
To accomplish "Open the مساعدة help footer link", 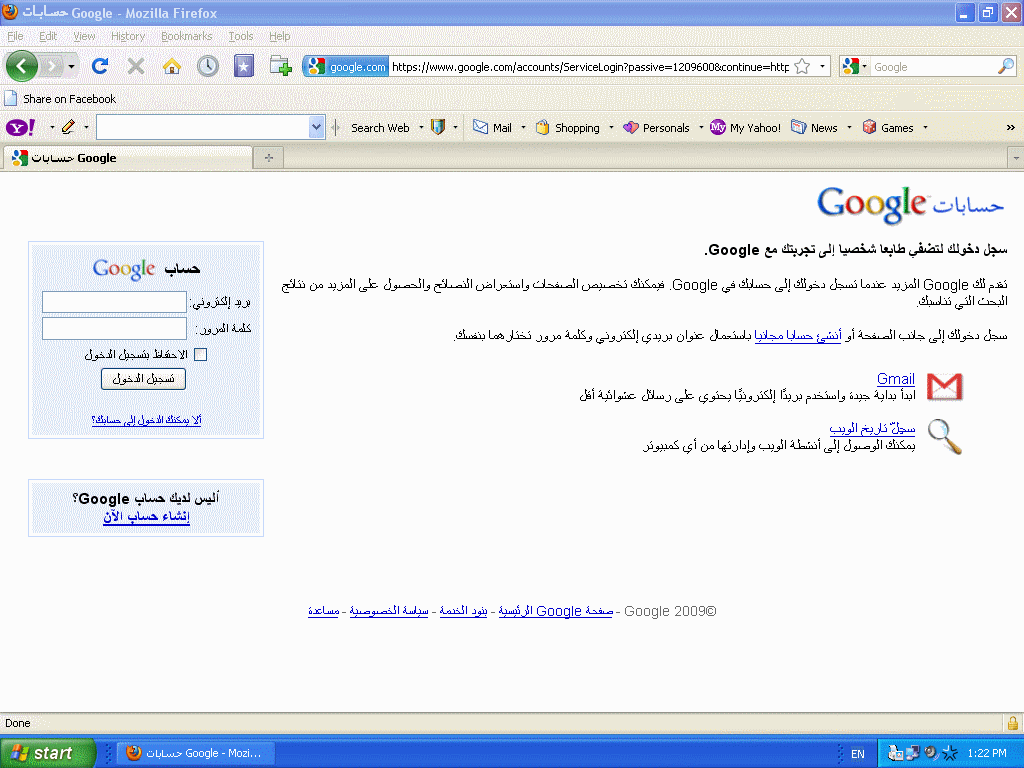I will coord(323,611).
